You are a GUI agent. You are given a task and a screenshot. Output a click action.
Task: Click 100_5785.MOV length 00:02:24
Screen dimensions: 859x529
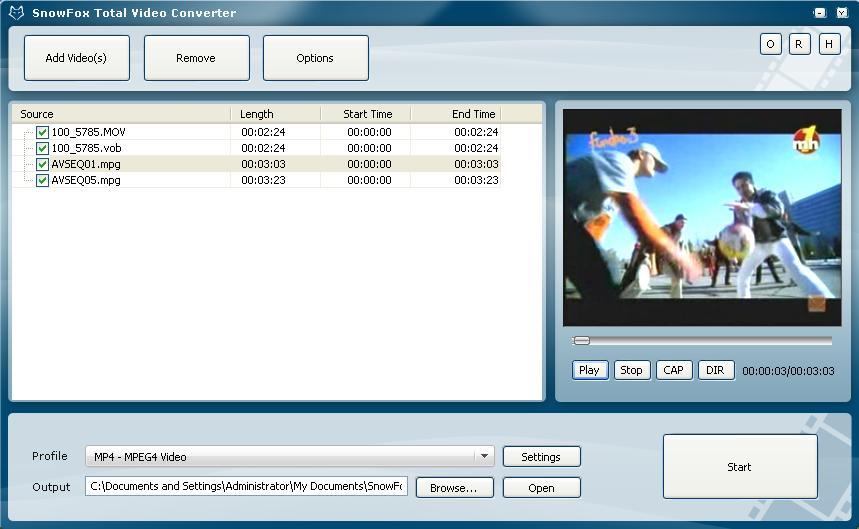coord(264,132)
